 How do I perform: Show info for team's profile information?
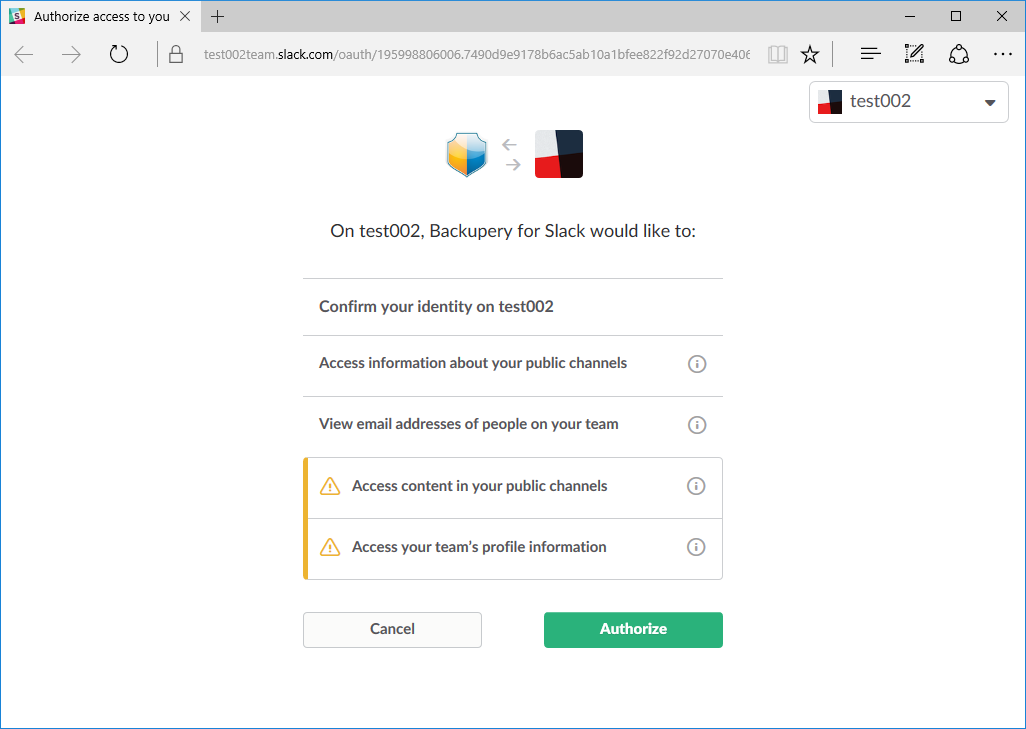click(x=697, y=548)
